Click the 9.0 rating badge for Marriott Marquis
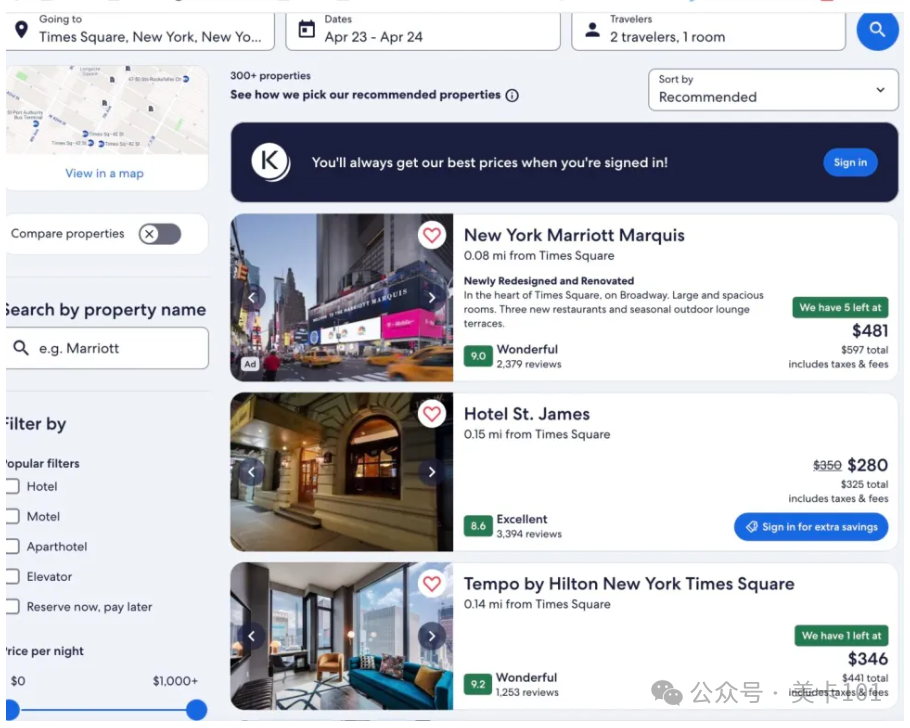The image size is (910, 728). coord(478,356)
